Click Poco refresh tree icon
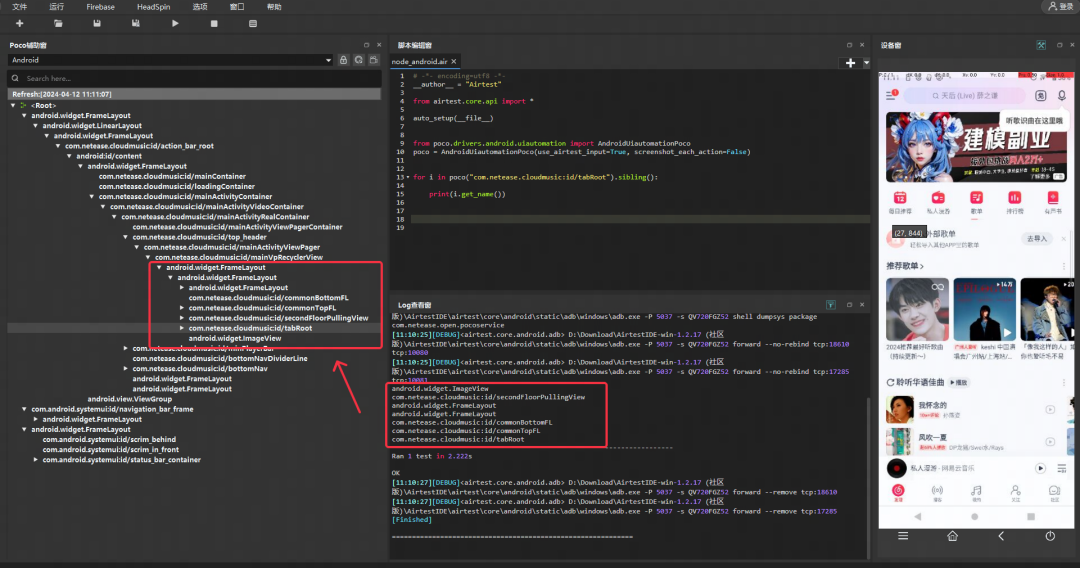 [x=359, y=60]
